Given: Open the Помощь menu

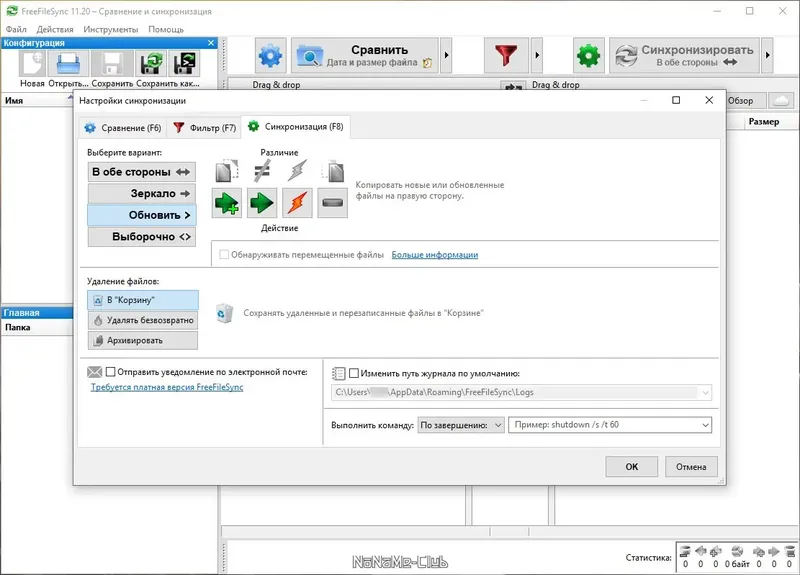Looking at the screenshot, I should (166, 29).
